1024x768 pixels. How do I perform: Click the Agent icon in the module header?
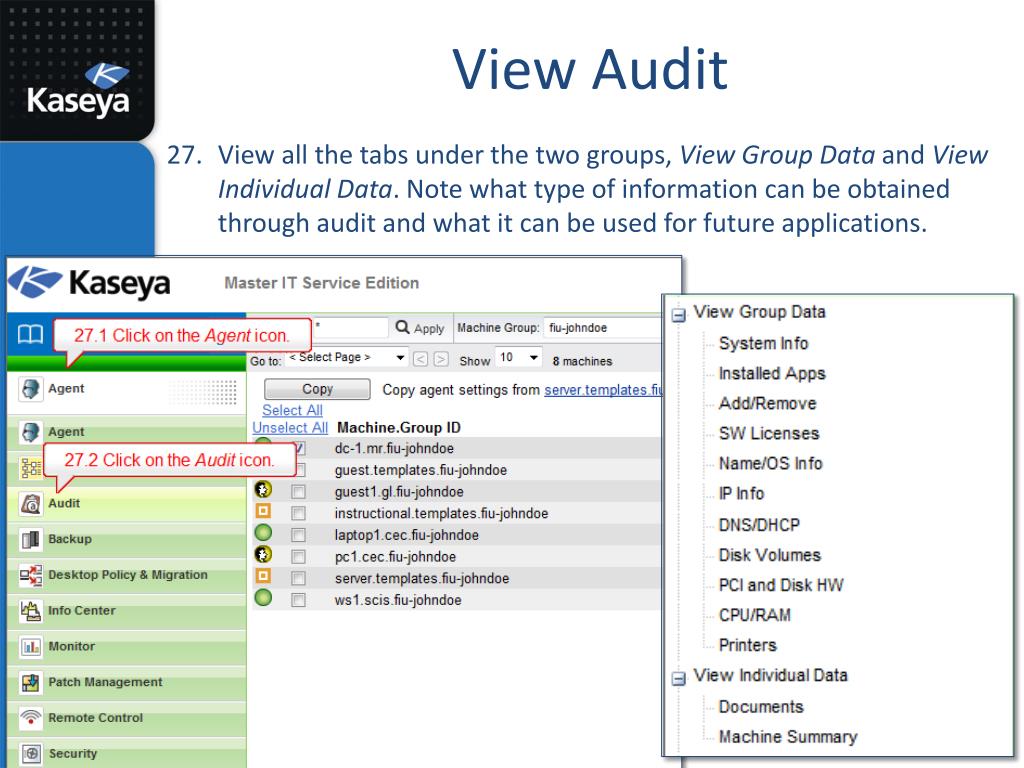tap(30, 389)
